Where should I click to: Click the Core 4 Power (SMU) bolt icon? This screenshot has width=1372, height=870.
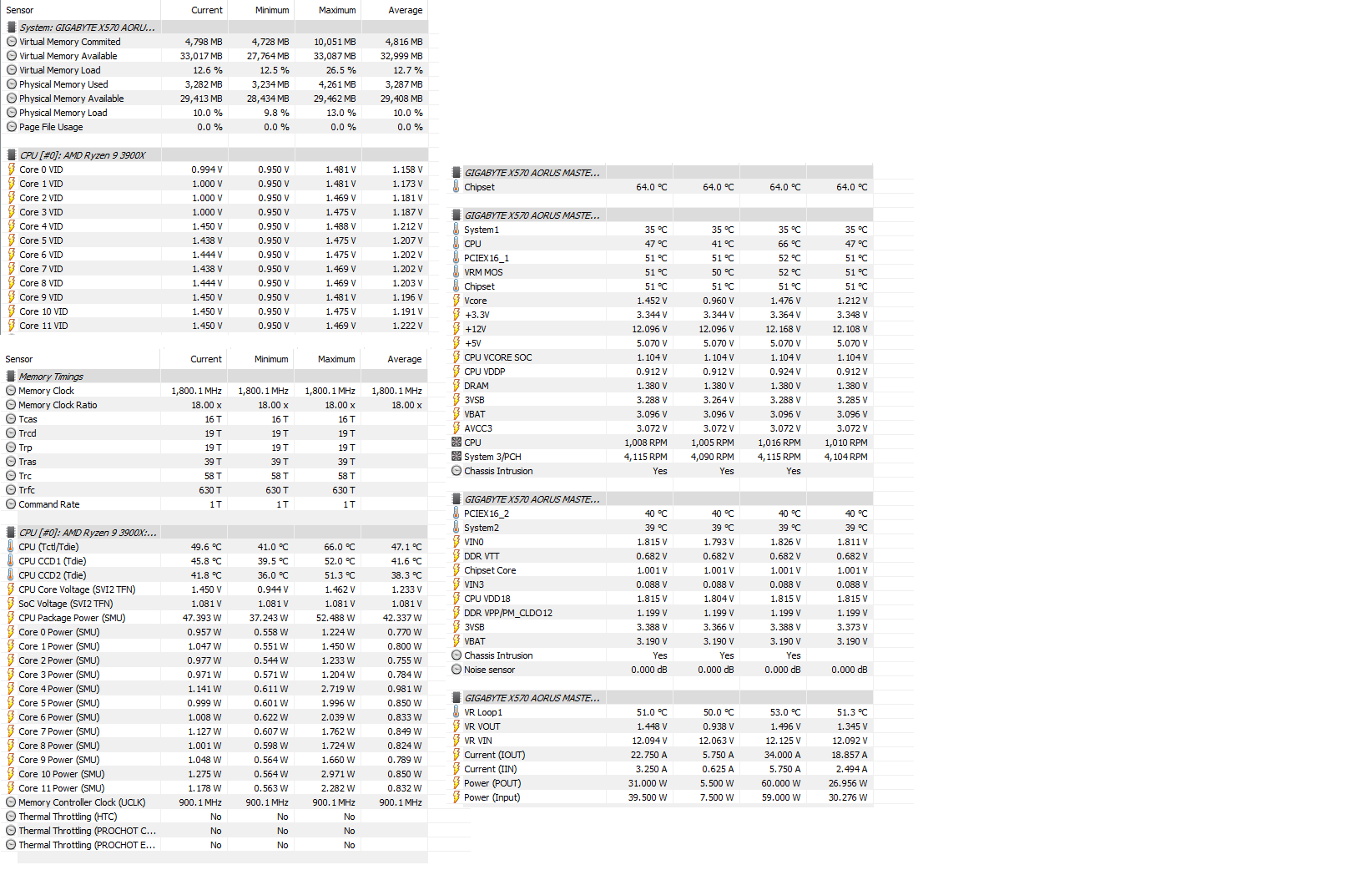tap(11, 689)
